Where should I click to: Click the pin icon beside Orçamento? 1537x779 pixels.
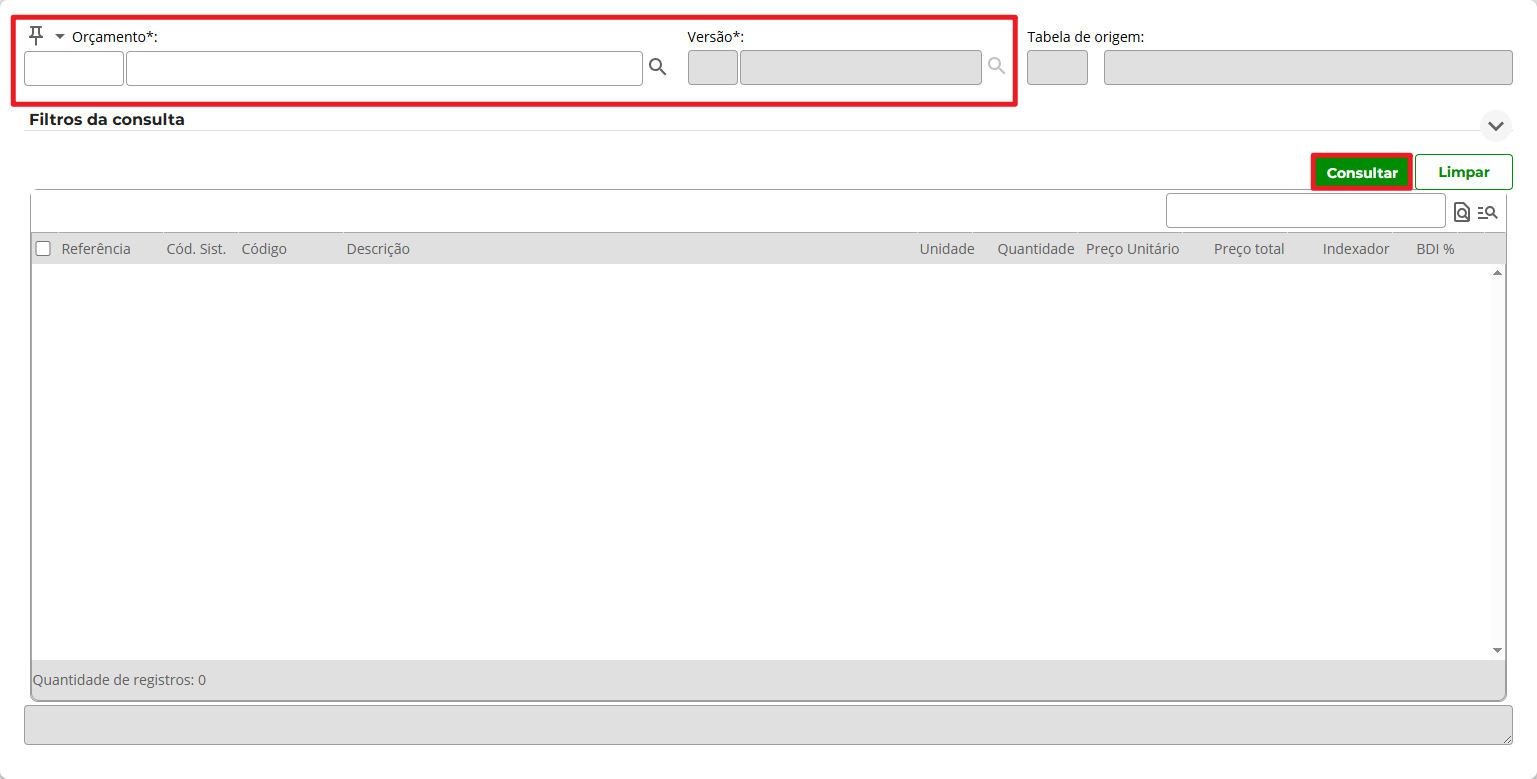[36, 36]
